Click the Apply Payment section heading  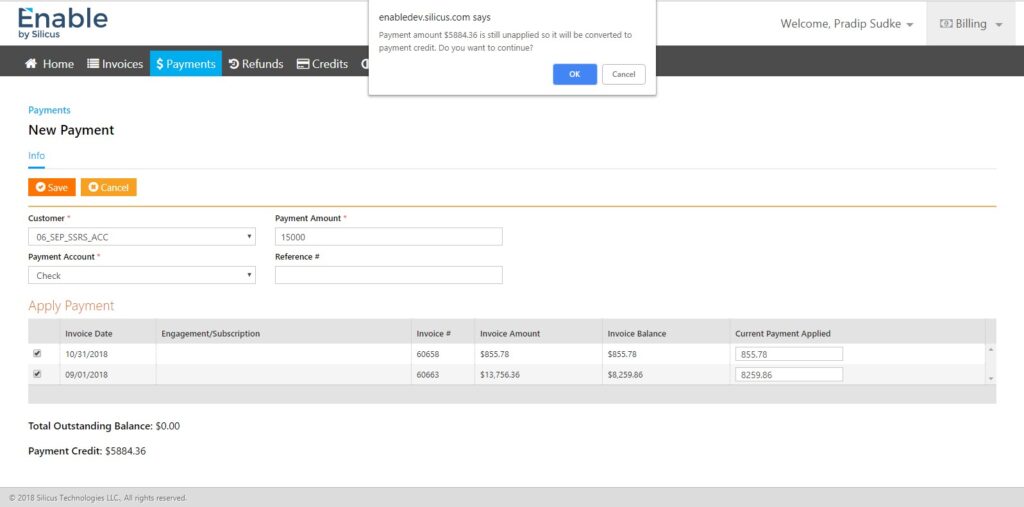(x=71, y=306)
